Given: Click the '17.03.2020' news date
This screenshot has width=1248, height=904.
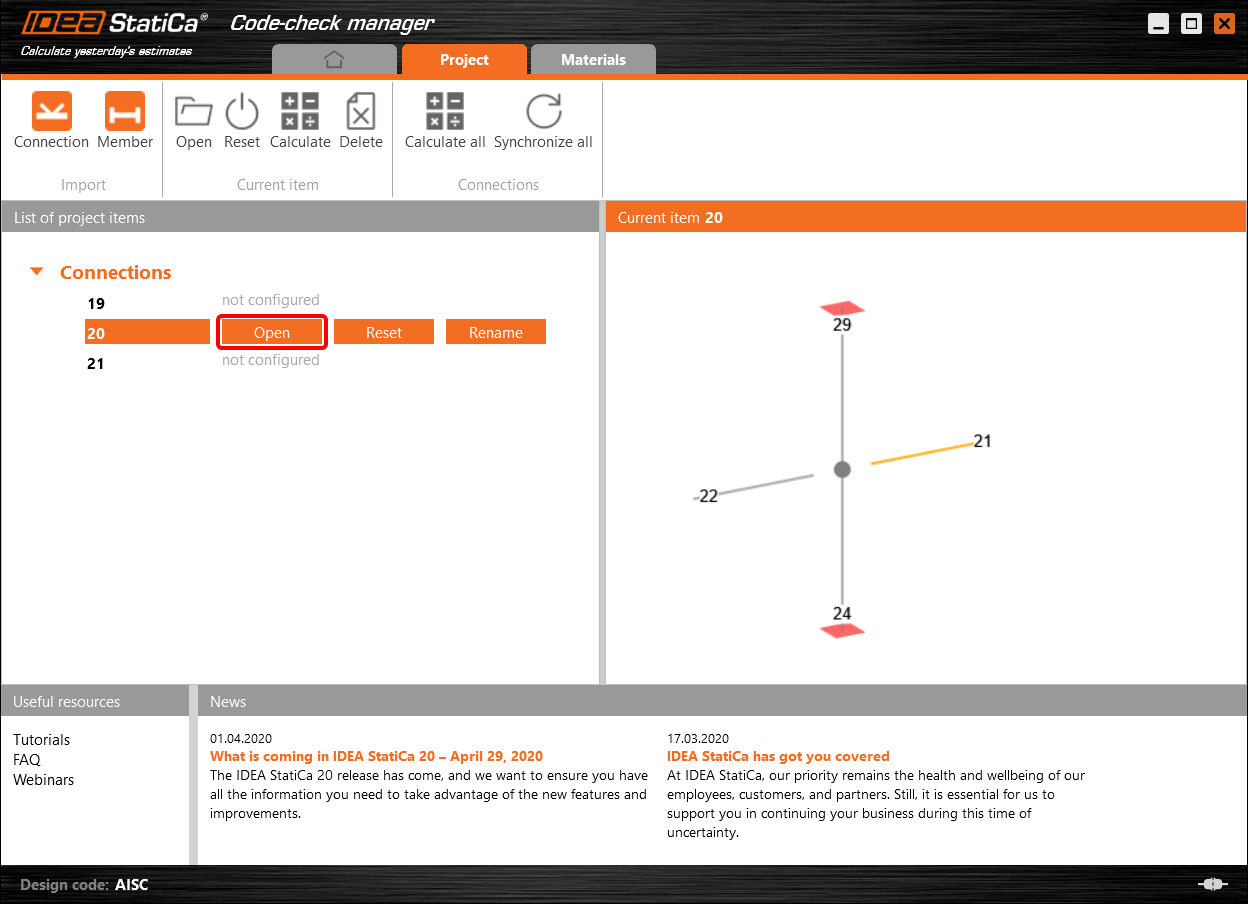Looking at the screenshot, I should coord(698,739).
